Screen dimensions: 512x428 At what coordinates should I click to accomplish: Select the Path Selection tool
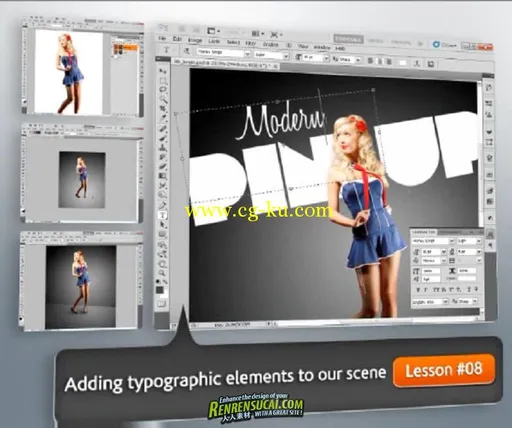coord(163,225)
